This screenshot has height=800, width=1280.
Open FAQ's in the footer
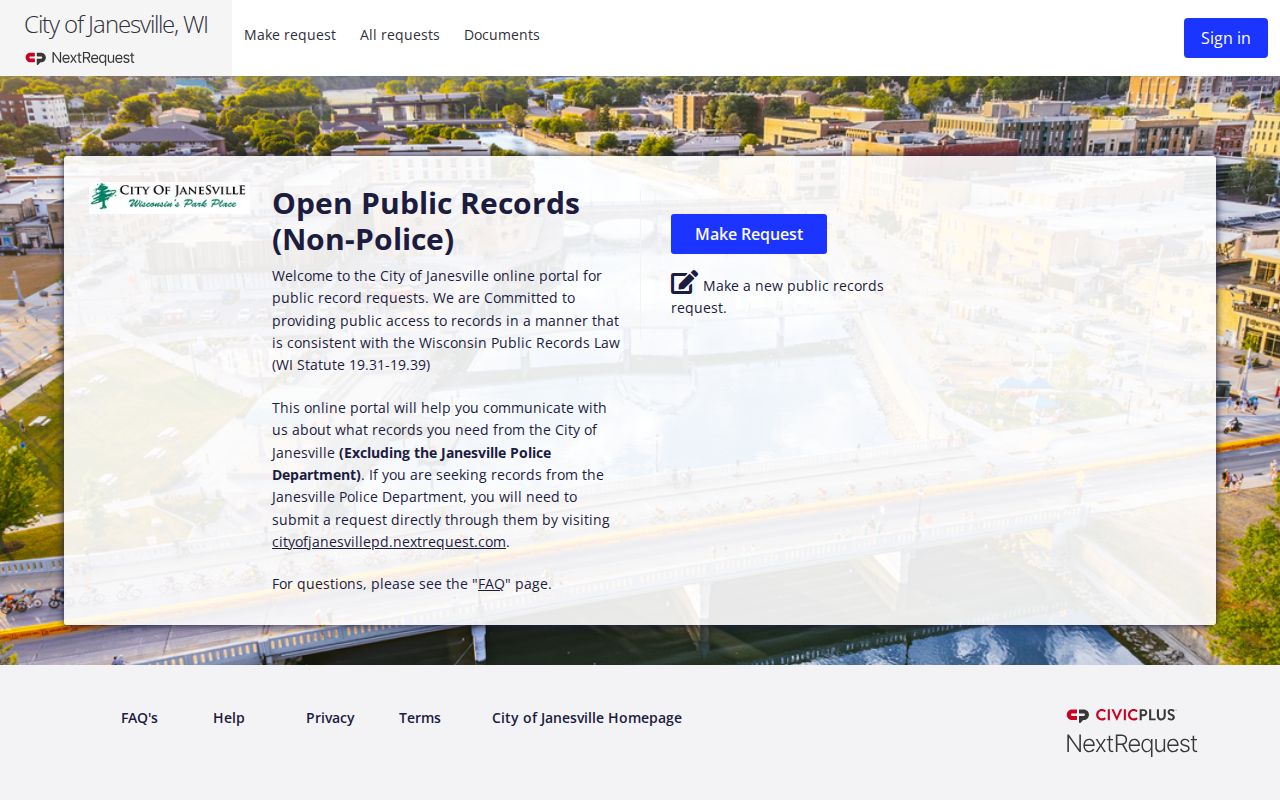139,718
